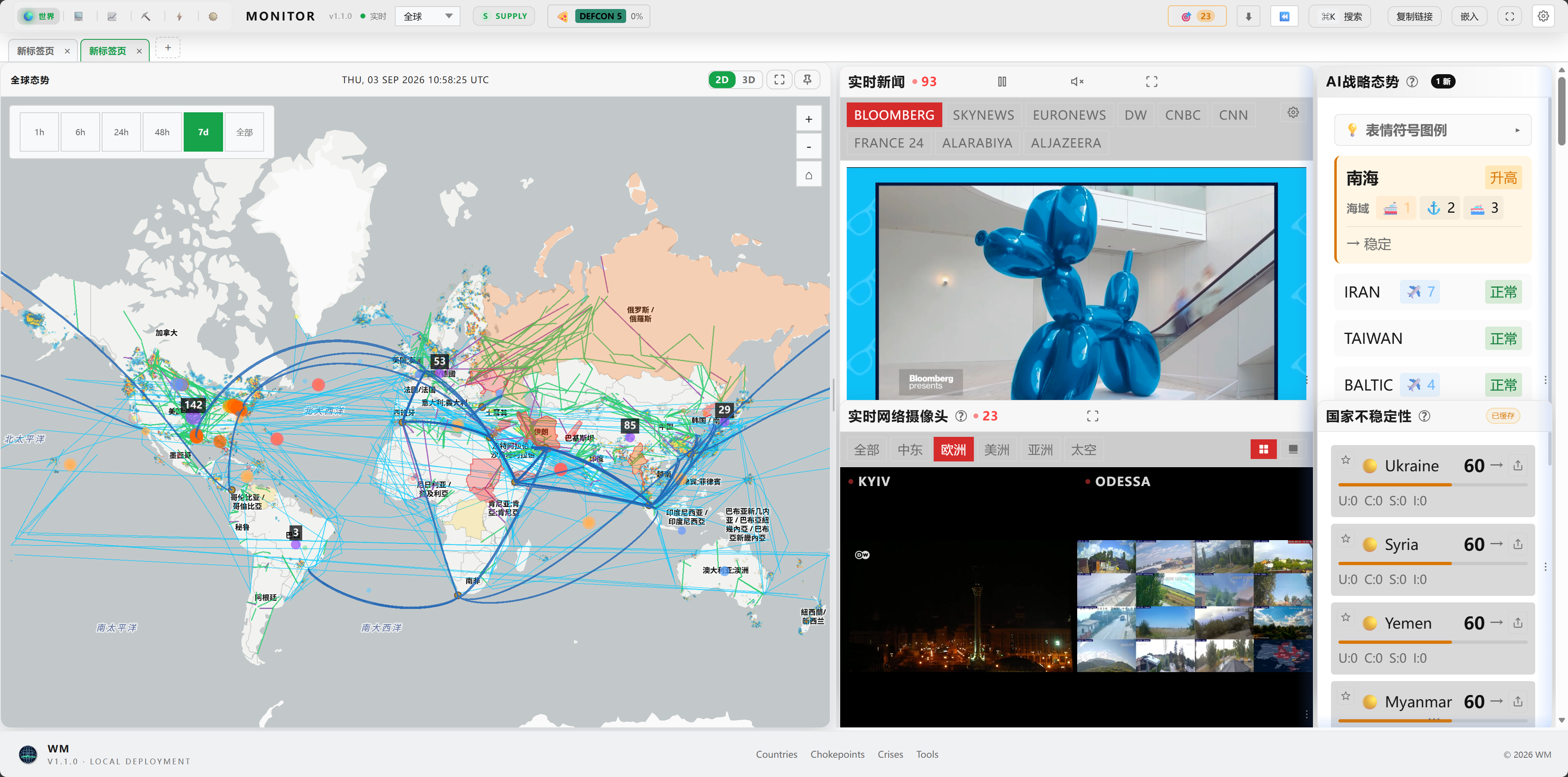Image resolution: width=1568 pixels, height=777 pixels.
Task: Click the target icon with 23 badge
Action: (1197, 16)
